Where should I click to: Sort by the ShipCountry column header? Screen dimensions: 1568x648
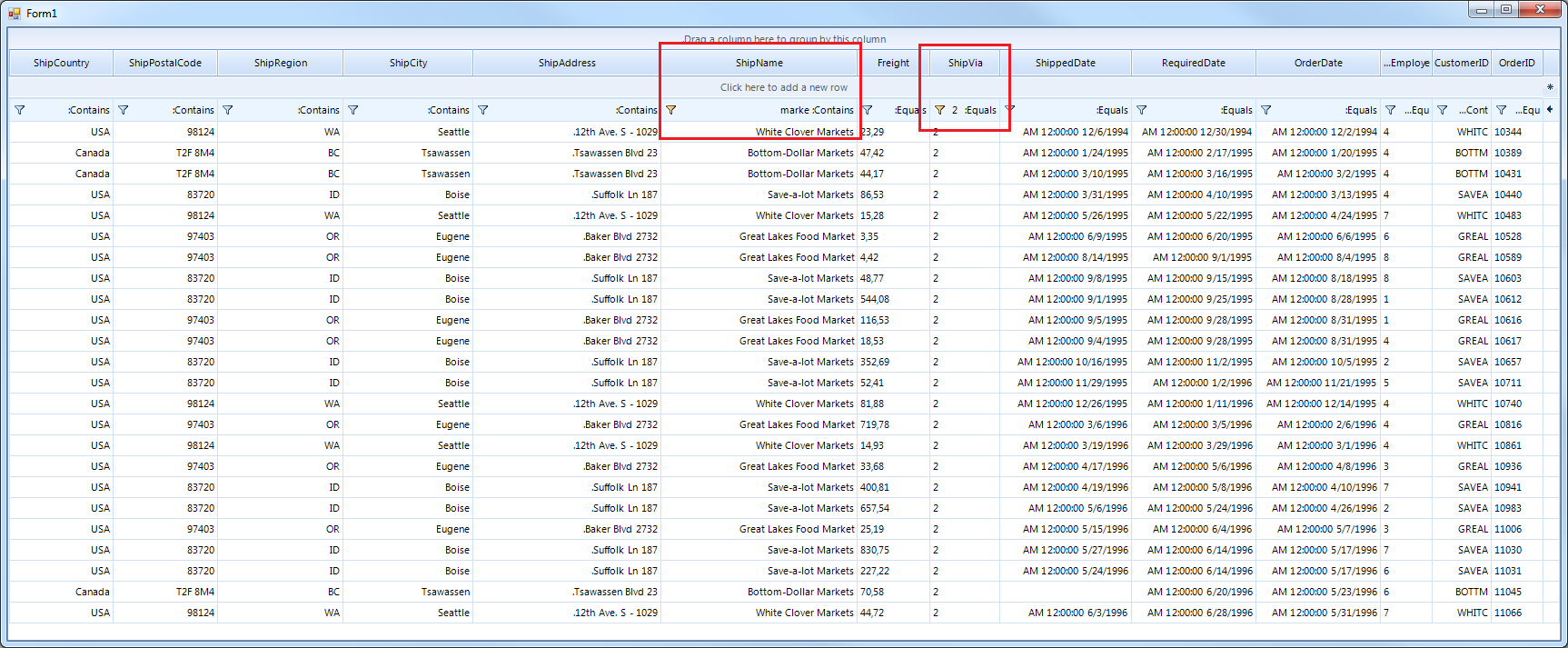point(61,63)
